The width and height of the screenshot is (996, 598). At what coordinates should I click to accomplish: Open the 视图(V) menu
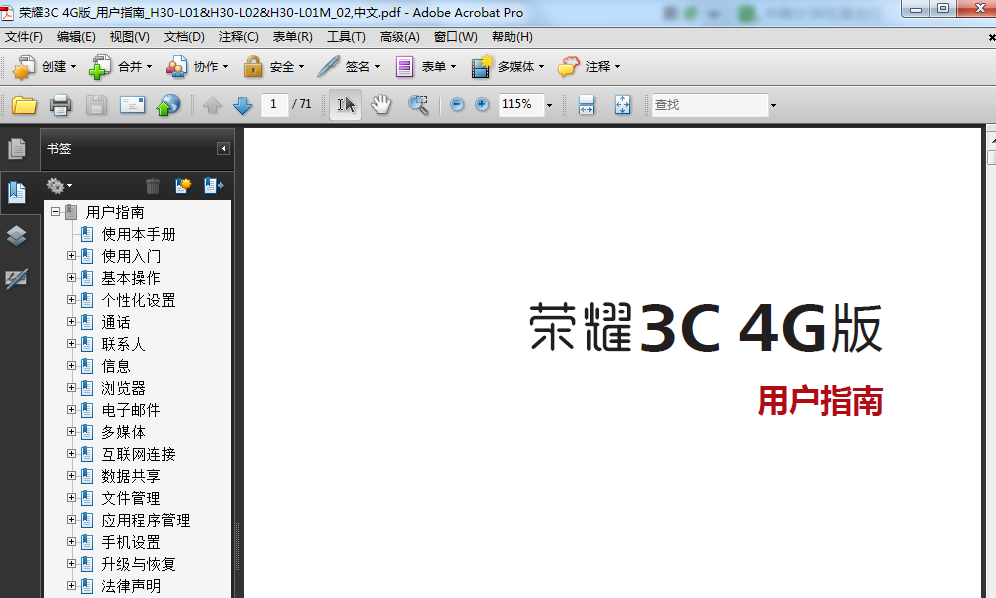pyautogui.click(x=130, y=37)
